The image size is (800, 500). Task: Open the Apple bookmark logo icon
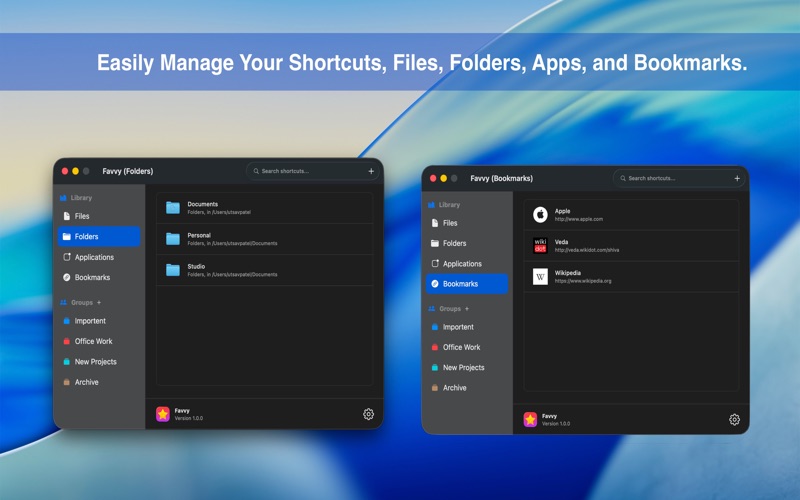pos(540,215)
